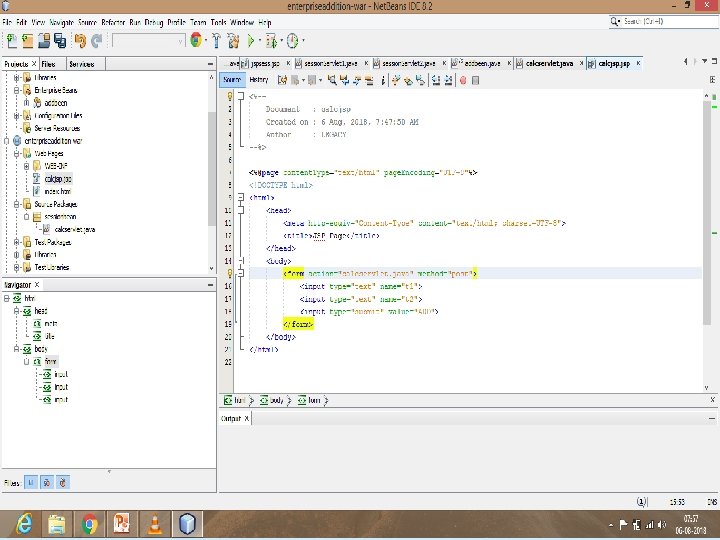Click the body breadcrumb below editor
Viewport: 720px width, 540px height.
click(x=276, y=400)
